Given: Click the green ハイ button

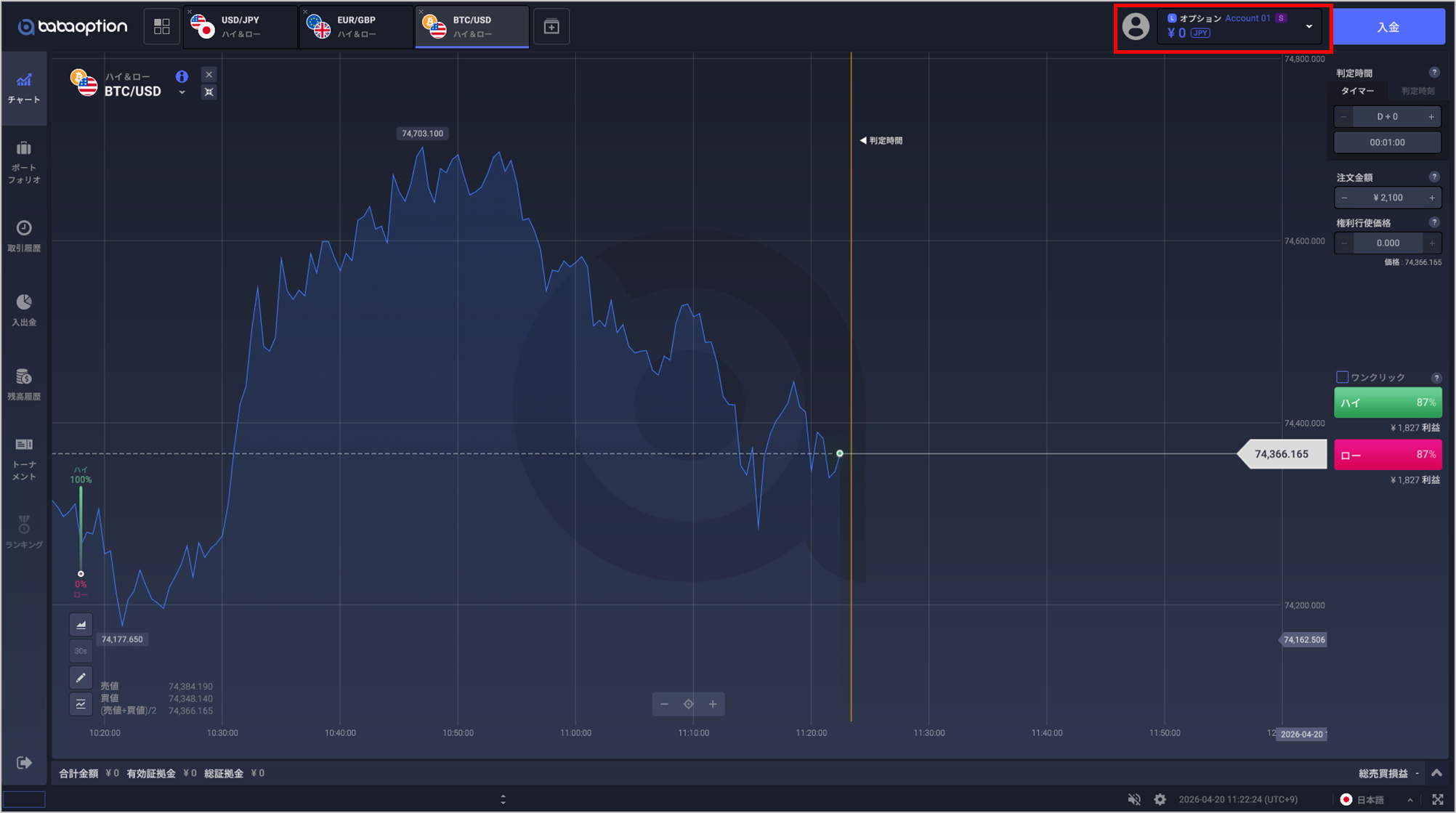Looking at the screenshot, I should [x=1387, y=403].
